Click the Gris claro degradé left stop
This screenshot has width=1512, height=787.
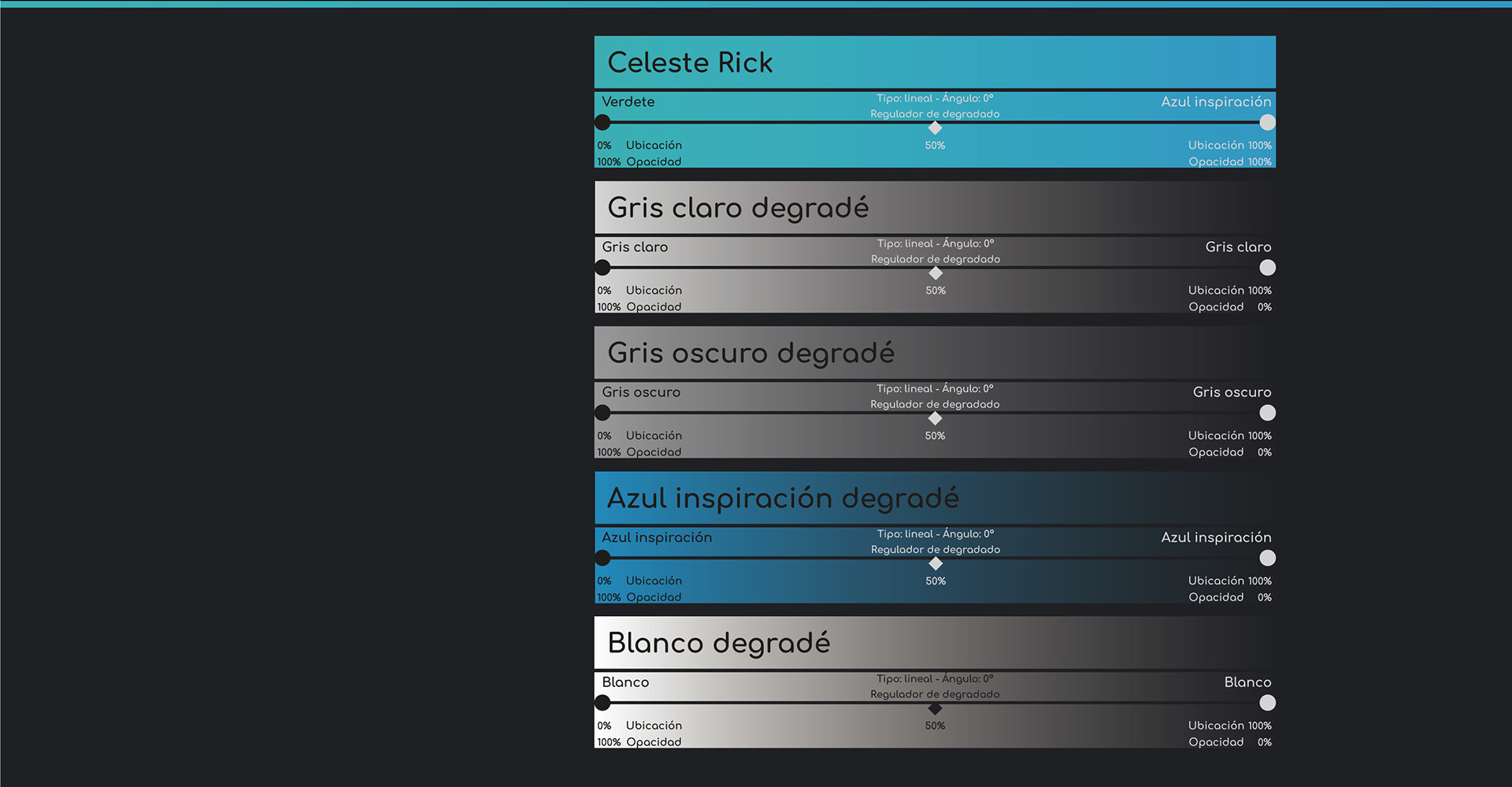coord(602,268)
